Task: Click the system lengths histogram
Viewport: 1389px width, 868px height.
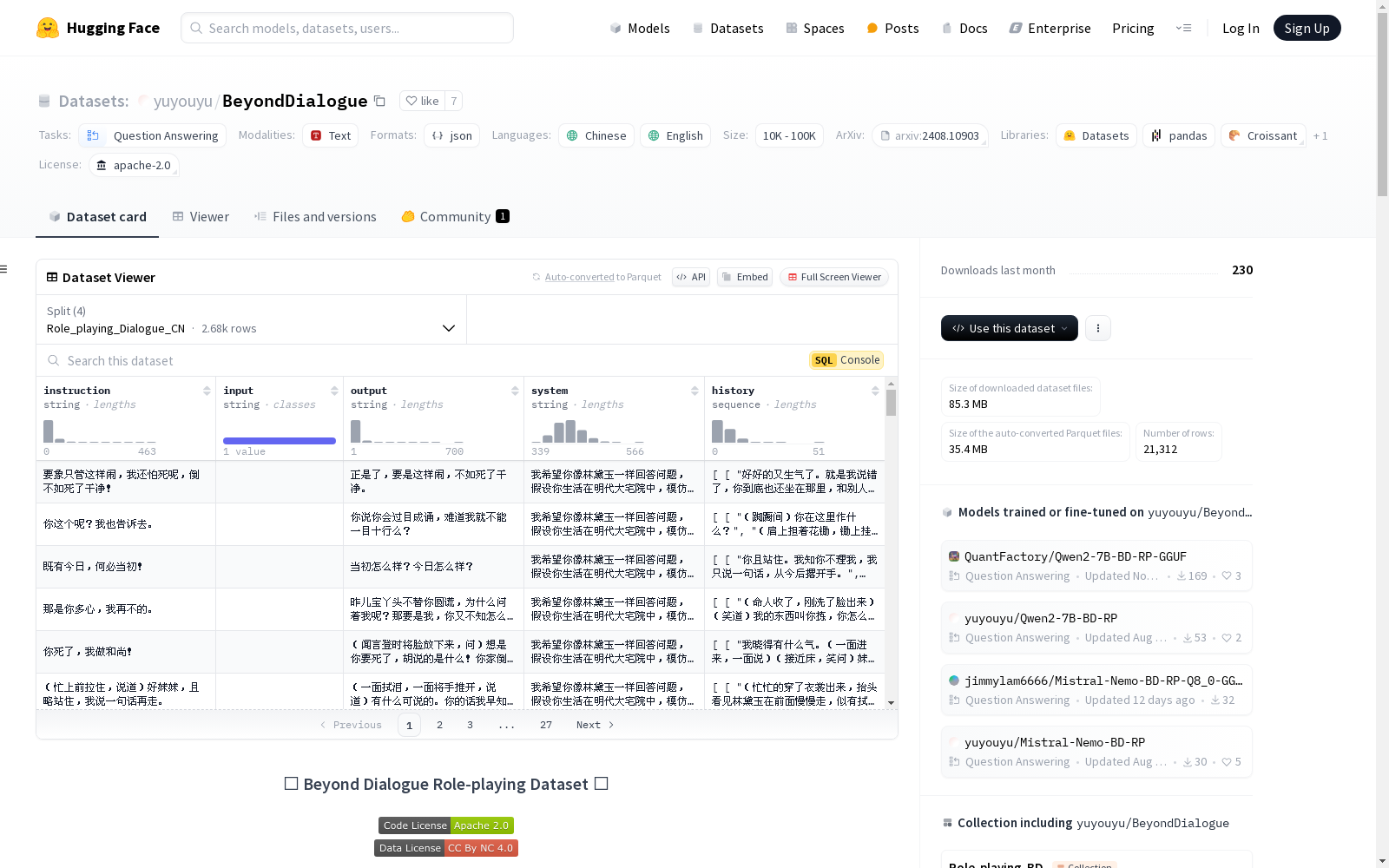Action: click(588, 431)
